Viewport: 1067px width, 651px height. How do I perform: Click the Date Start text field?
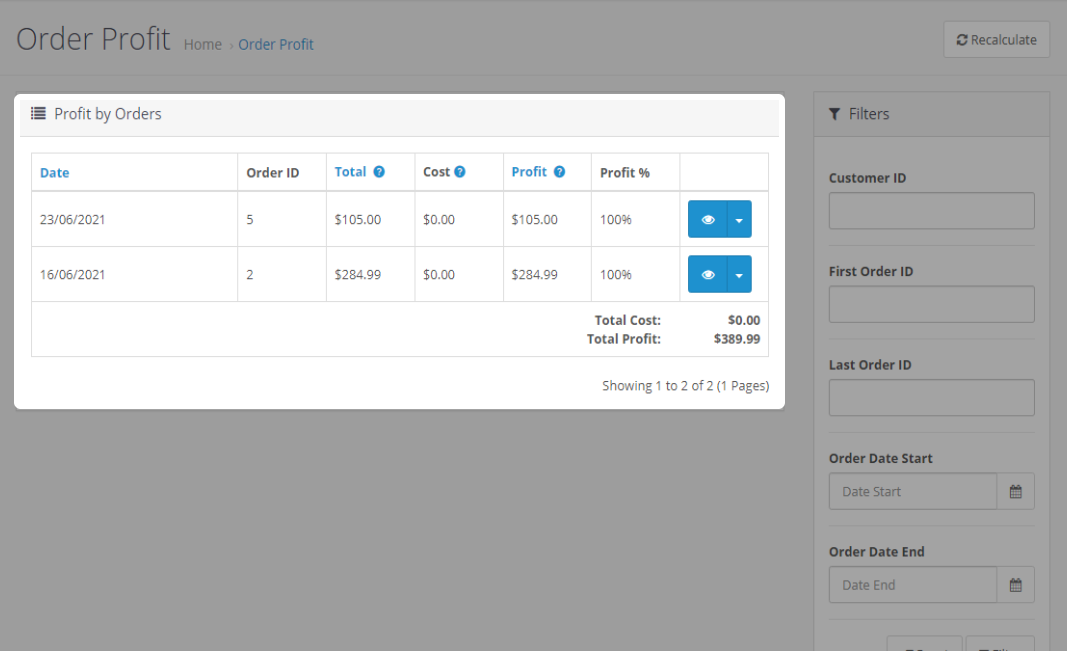pyautogui.click(x=912, y=492)
